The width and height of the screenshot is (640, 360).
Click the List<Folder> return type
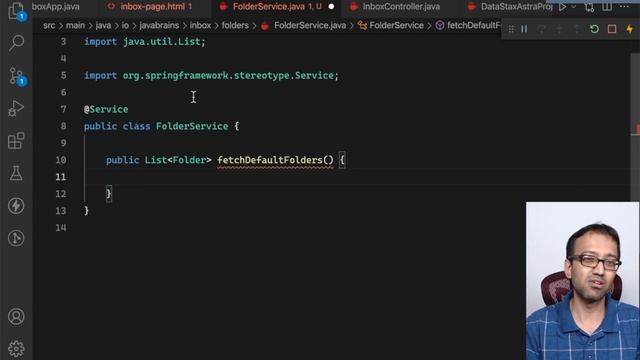[x=178, y=160]
